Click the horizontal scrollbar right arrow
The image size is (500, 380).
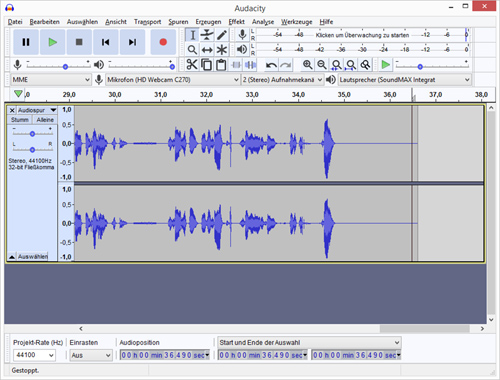(482, 328)
